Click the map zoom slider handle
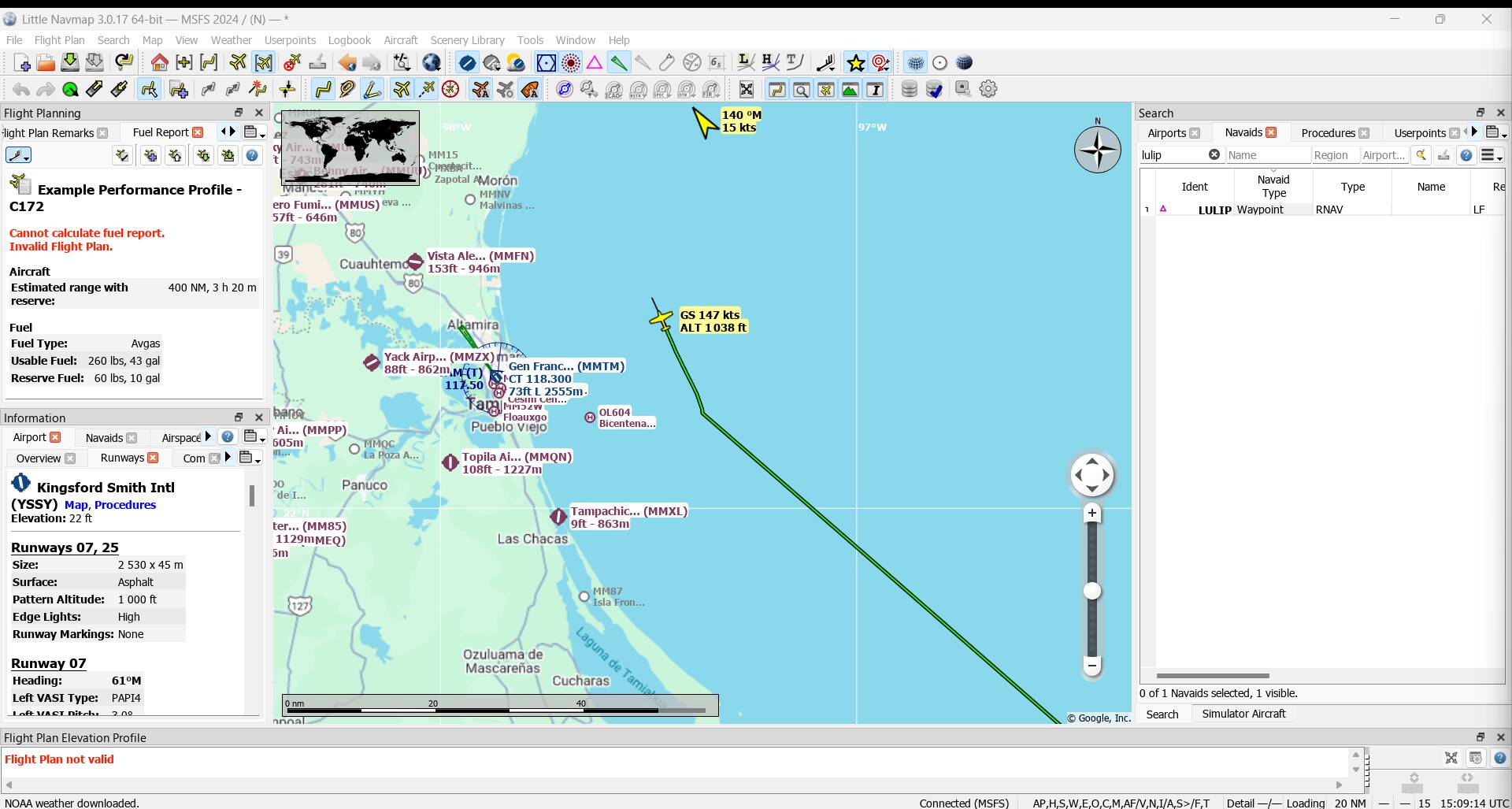 click(1092, 592)
